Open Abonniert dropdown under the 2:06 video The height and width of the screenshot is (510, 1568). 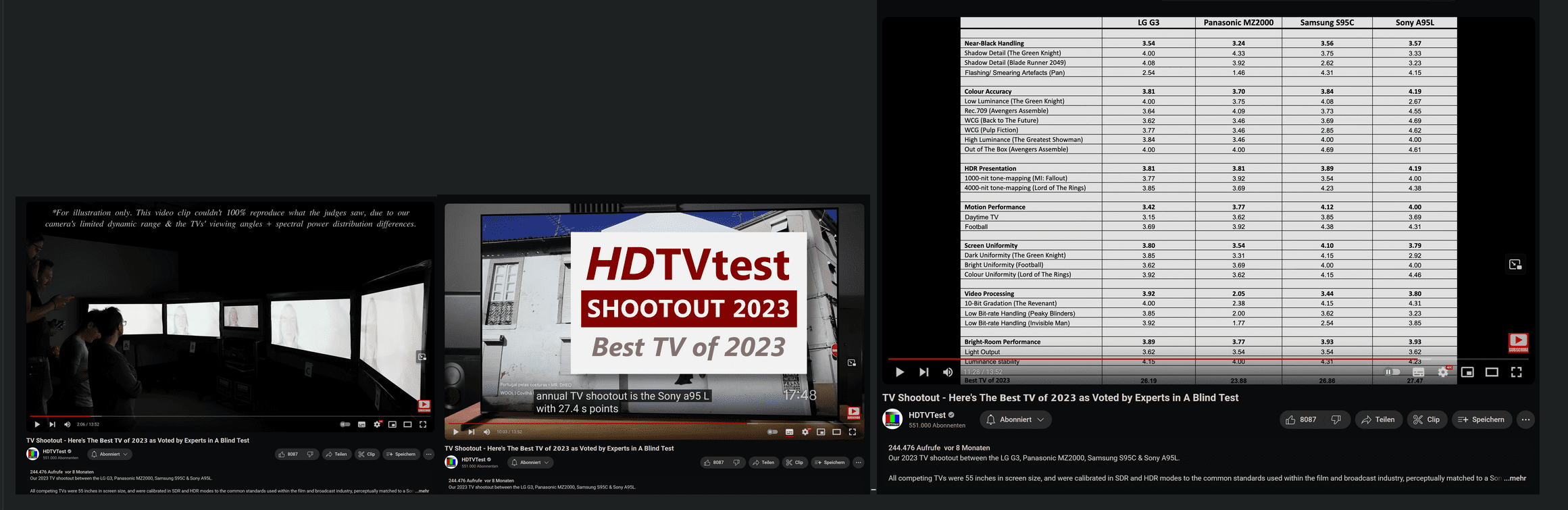tap(110, 455)
